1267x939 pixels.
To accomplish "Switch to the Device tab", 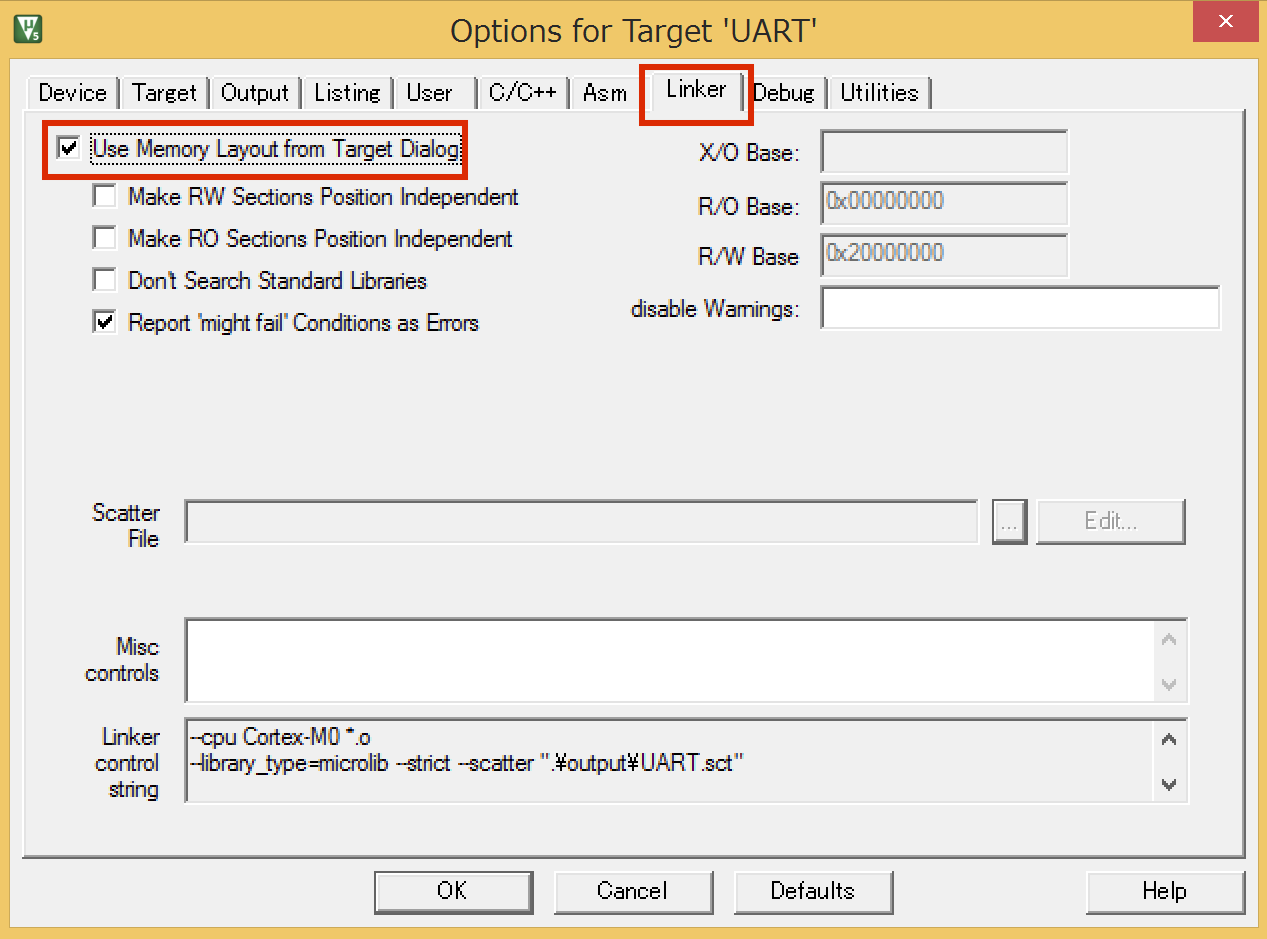I will click(x=72, y=93).
